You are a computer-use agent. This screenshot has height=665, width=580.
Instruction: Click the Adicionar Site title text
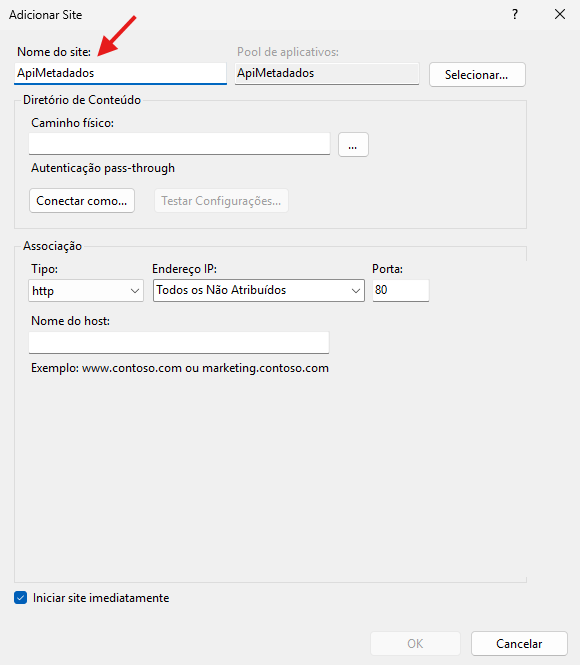click(x=45, y=15)
